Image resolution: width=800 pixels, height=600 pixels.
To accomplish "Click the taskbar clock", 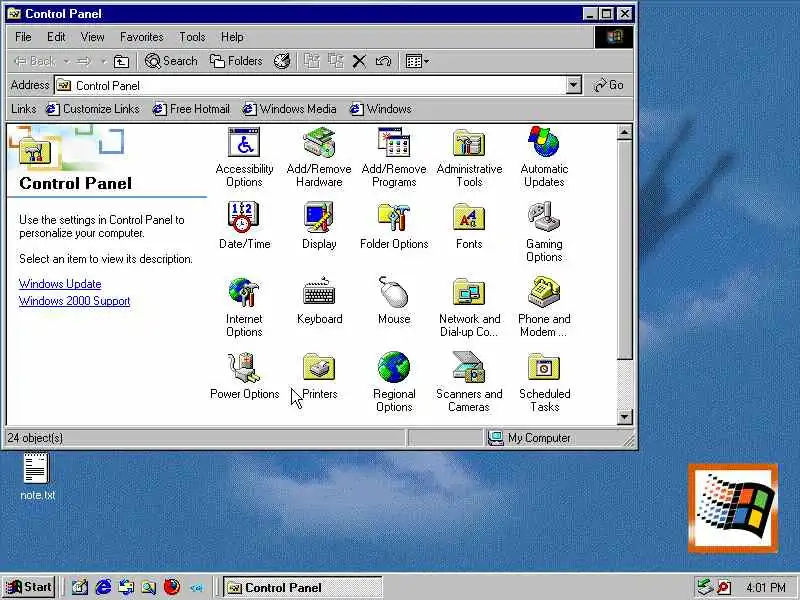I will pyautogui.click(x=765, y=588).
